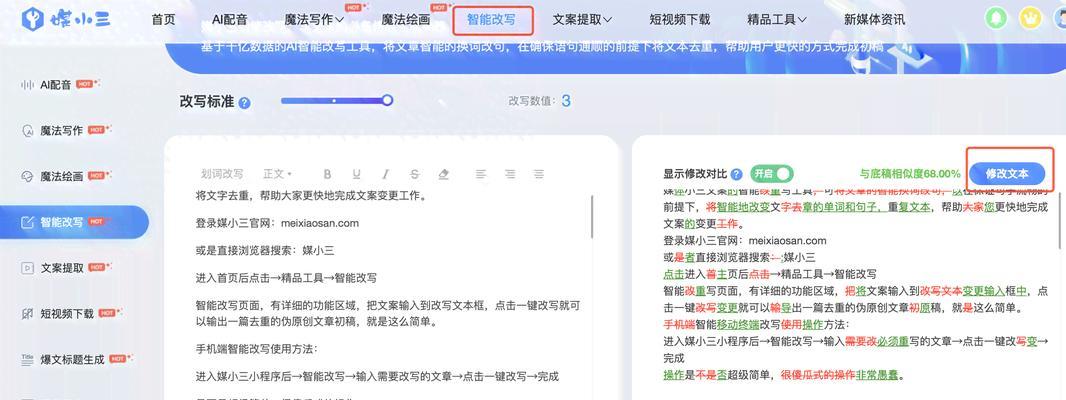Align text left in editor
Image resolution: width=1066 pixels, height=400 pixels.
[481, 174]
